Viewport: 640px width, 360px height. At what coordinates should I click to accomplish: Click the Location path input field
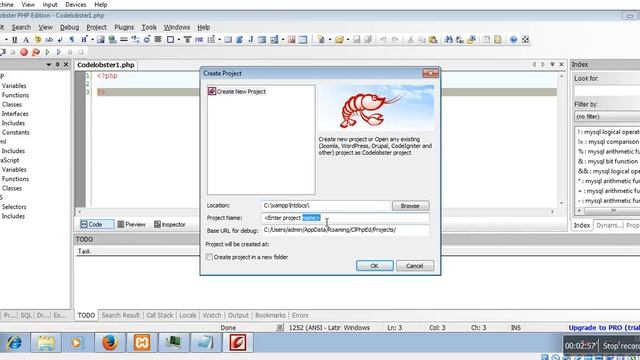click(326, 206)
